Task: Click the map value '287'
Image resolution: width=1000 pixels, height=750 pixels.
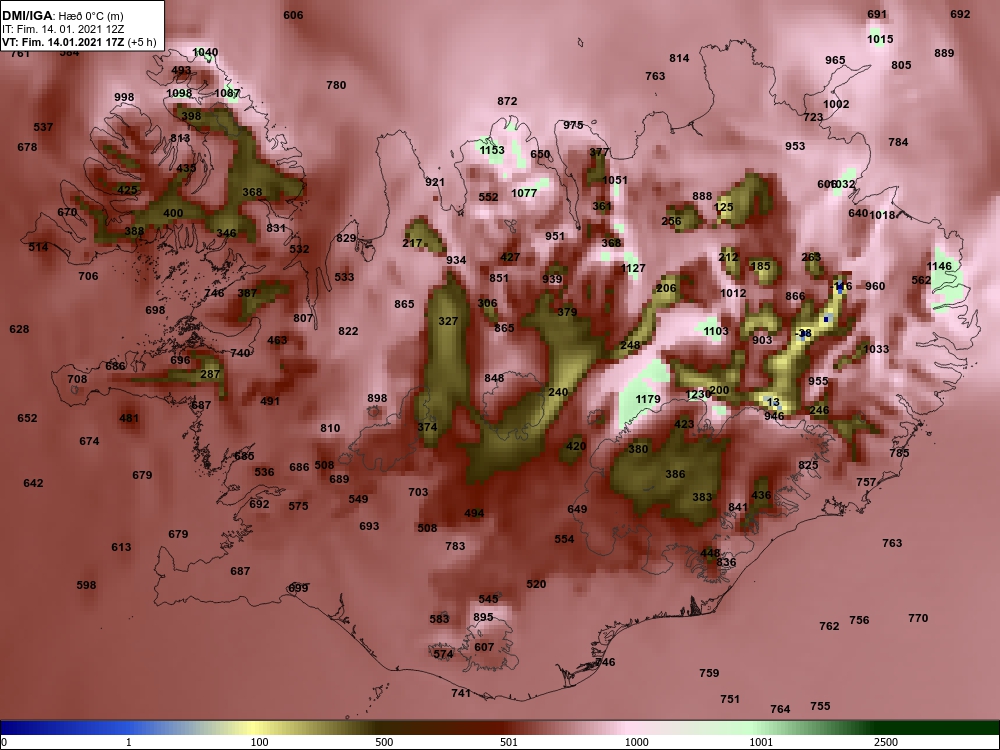Action: (x=210, y=374)
